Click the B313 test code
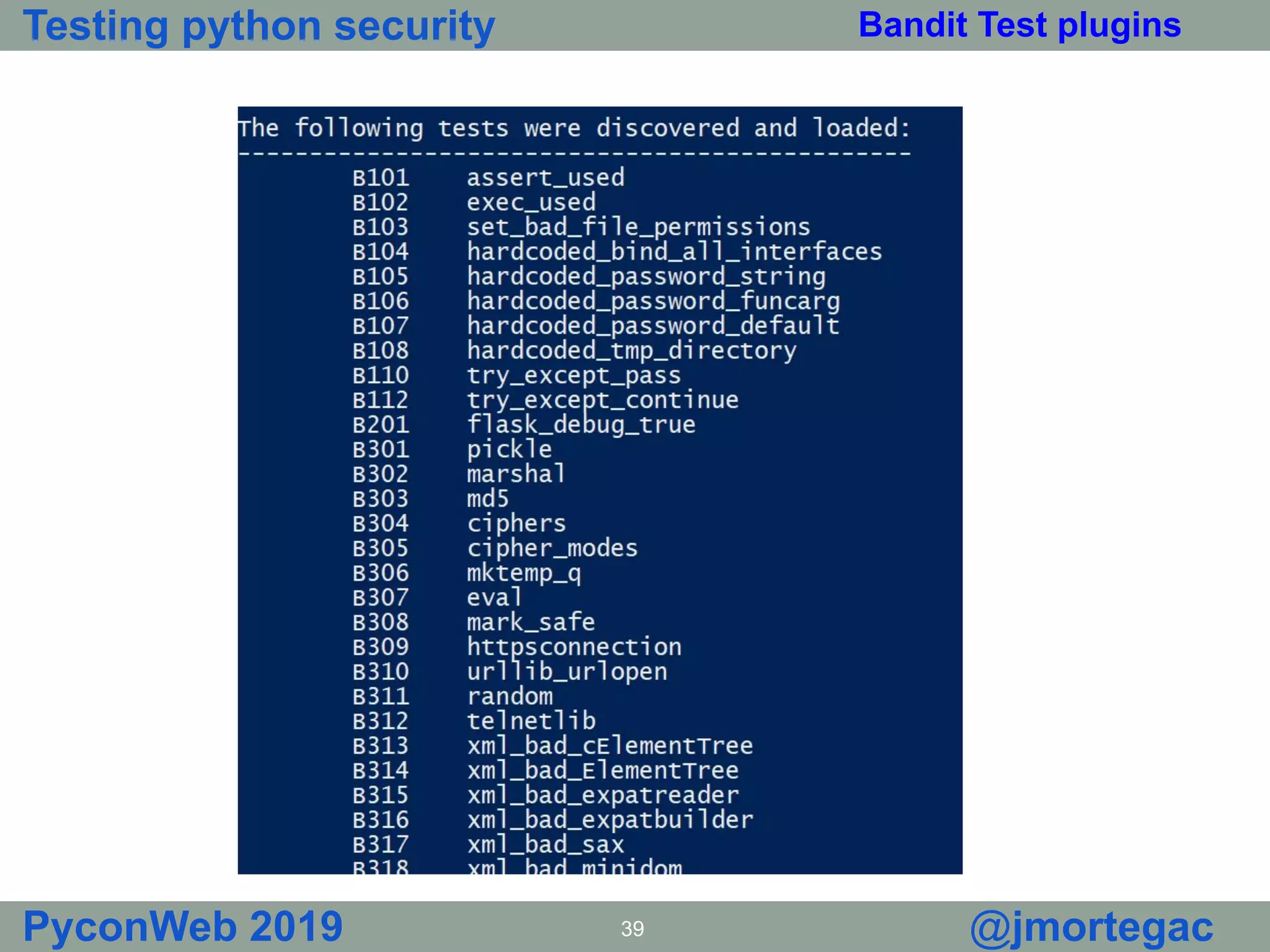 [381, 746]
